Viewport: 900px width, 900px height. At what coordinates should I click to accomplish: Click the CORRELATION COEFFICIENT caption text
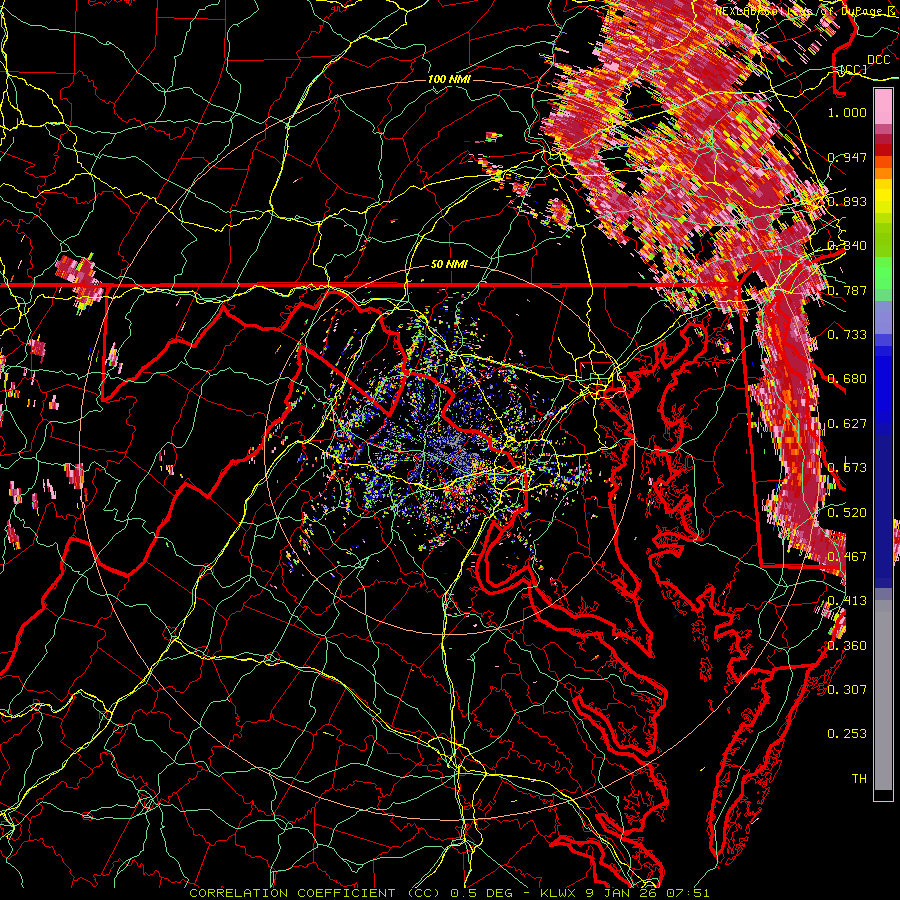(x=293, y=893)
